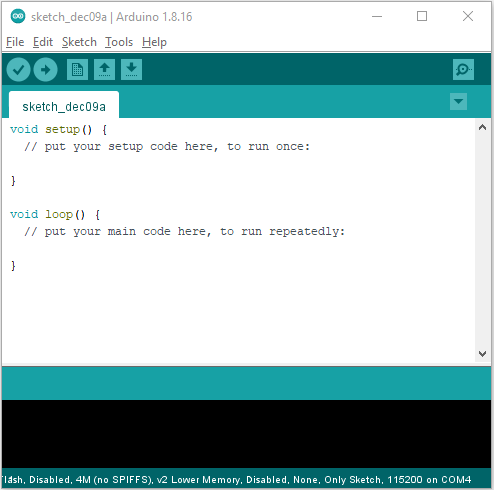Minimize the Arduino window

click(377, 16)
